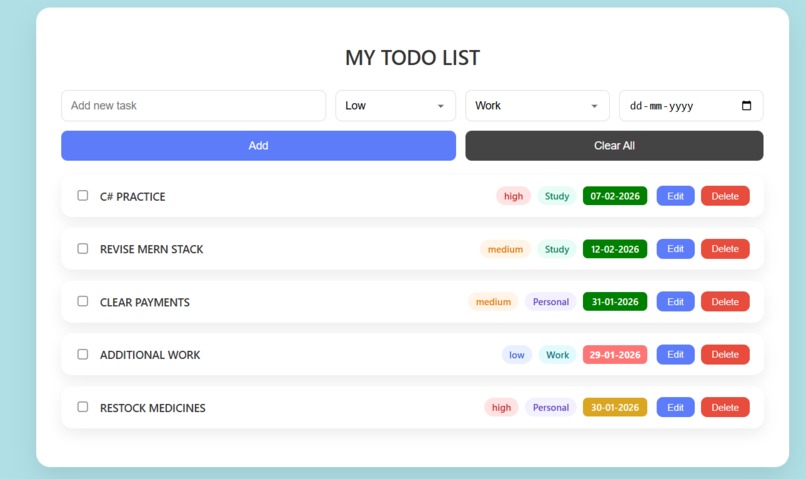Viewport: 806px width, 479px height.
Task: Click medium badge on REVISE MERN STACK
Action: pyautogui.click(x=505, y=249)
